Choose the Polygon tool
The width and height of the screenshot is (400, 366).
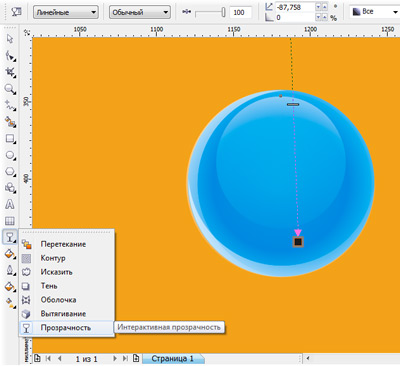click(x=10, y=171)
